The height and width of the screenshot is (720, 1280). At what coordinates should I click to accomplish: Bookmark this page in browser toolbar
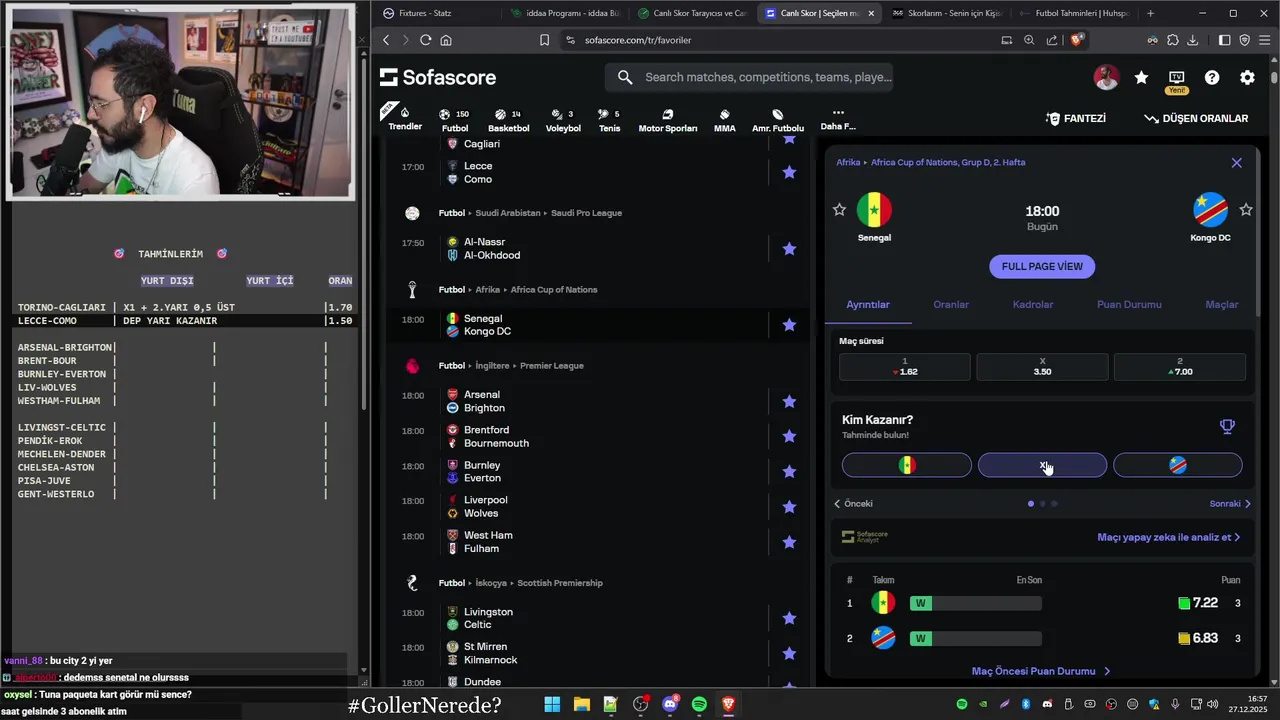(x=544, y=40)
